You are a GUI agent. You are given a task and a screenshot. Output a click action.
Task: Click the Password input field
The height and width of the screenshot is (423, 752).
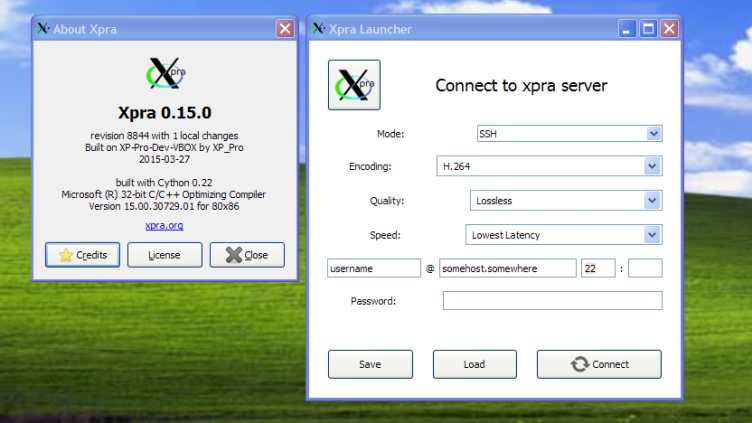point(552,301)
